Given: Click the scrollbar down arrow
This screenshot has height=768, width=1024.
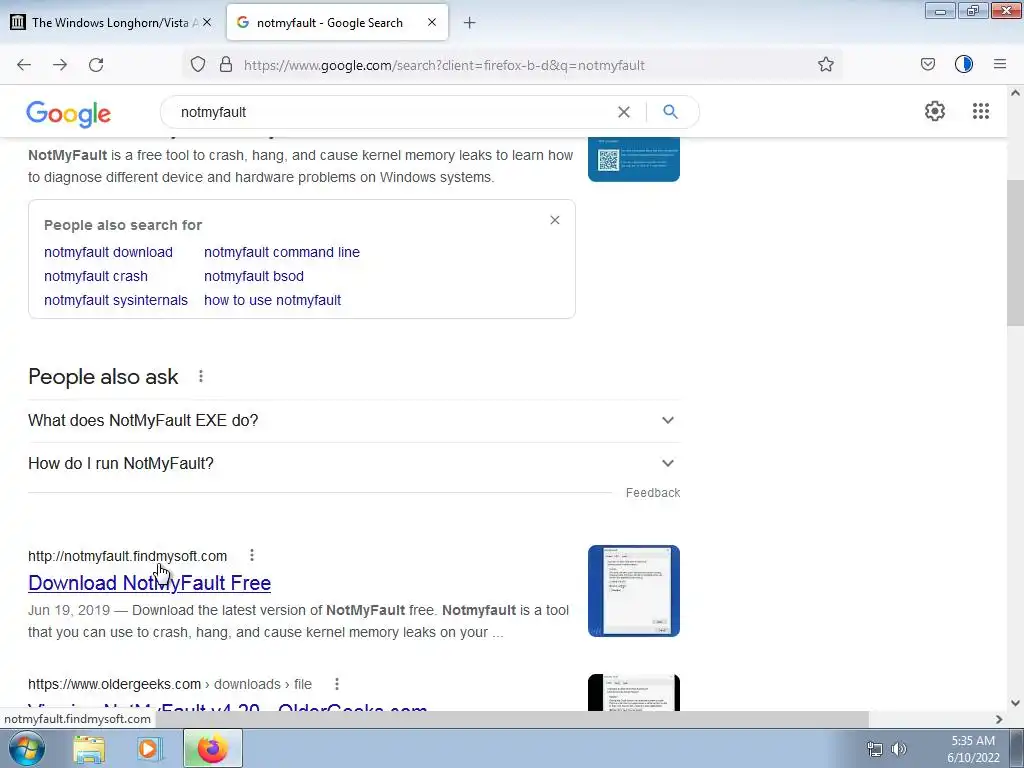Looking at the screenshot, I should point(1015,703).
